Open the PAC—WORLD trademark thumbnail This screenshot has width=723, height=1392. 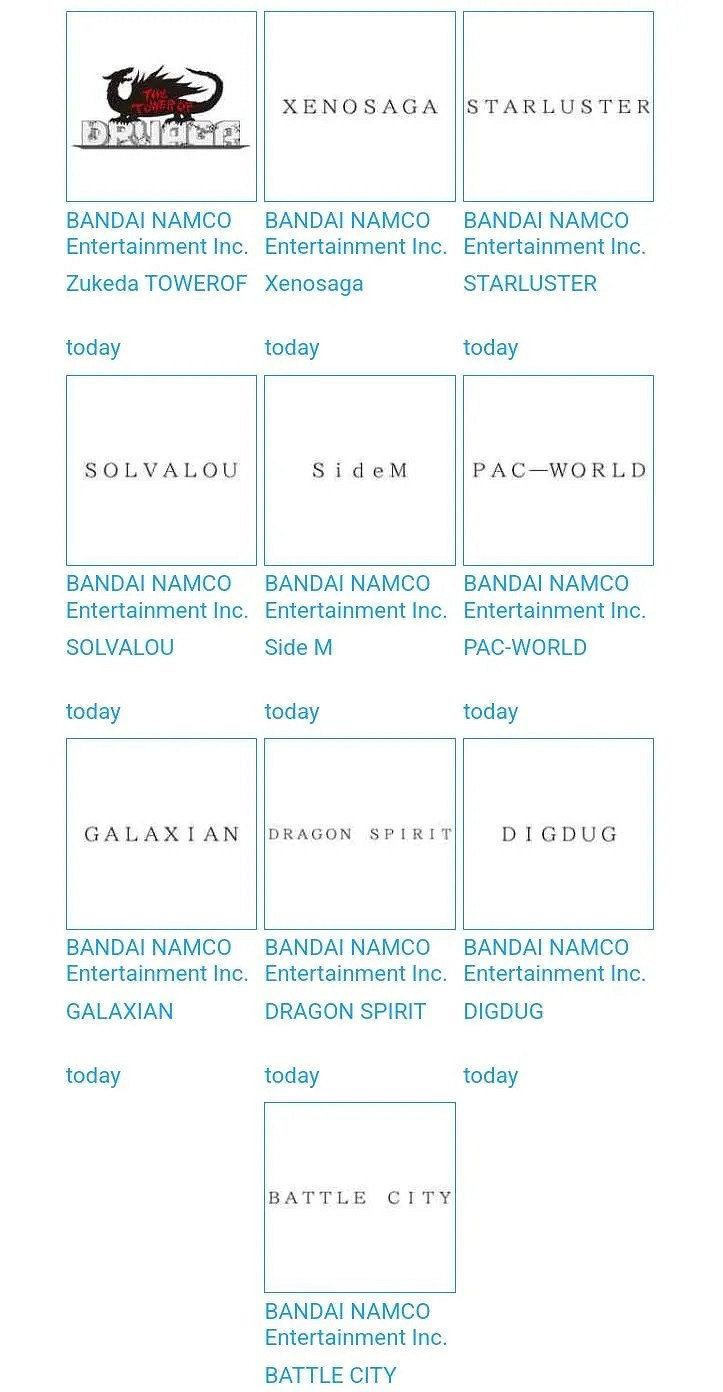point(558,470)
